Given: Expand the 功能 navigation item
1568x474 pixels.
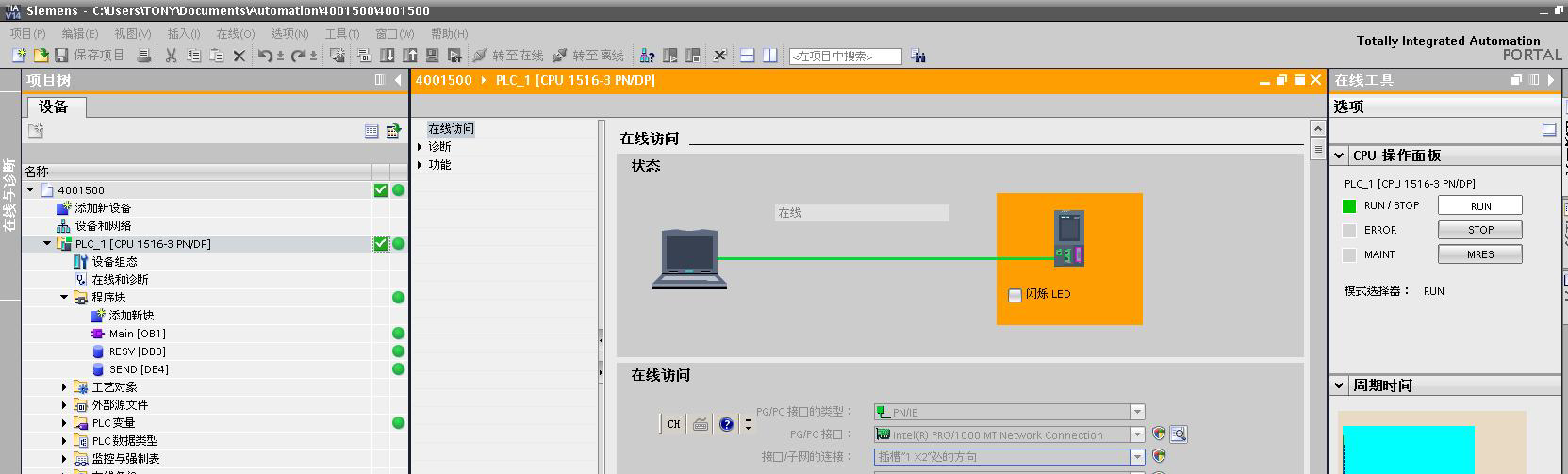Looking at the screenshot, I should [421, 165].
